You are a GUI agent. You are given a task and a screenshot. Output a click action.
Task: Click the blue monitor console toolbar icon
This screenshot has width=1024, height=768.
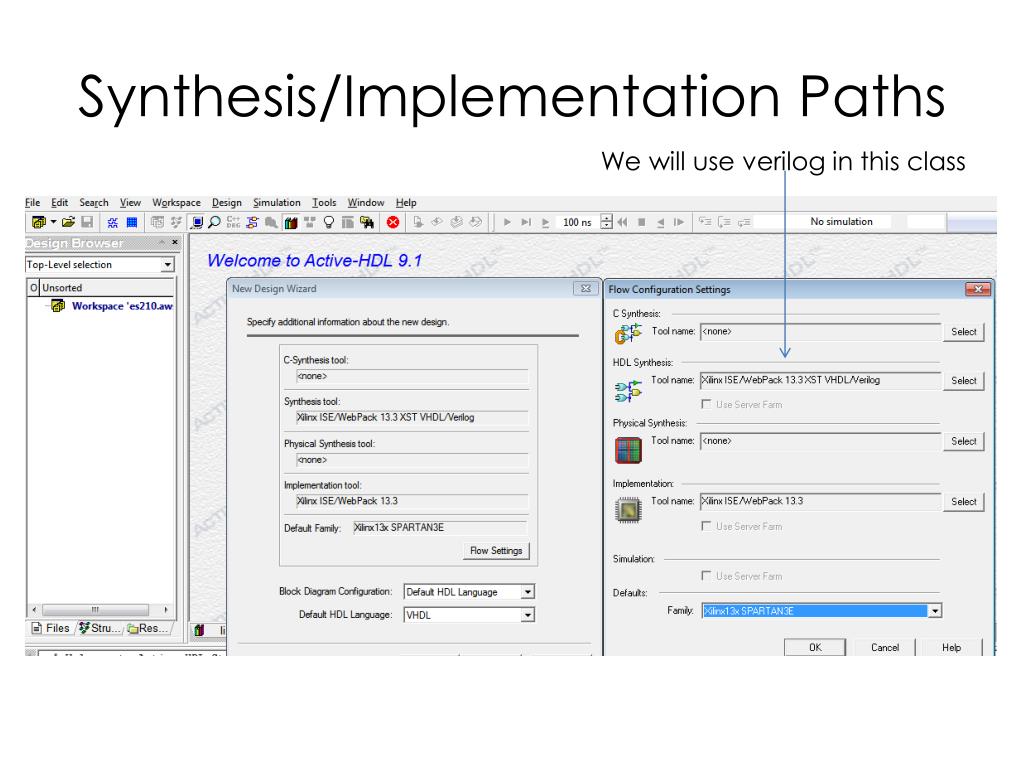pos(197,222)
